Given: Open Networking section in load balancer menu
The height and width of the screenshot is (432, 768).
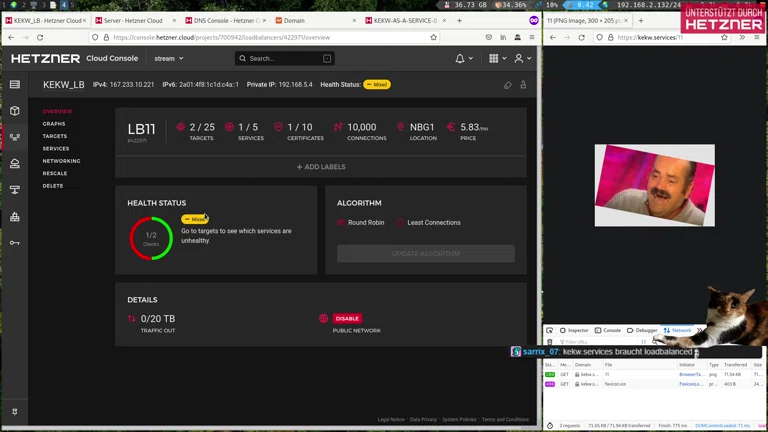Looking at the screenshot, I should point(61,161).
